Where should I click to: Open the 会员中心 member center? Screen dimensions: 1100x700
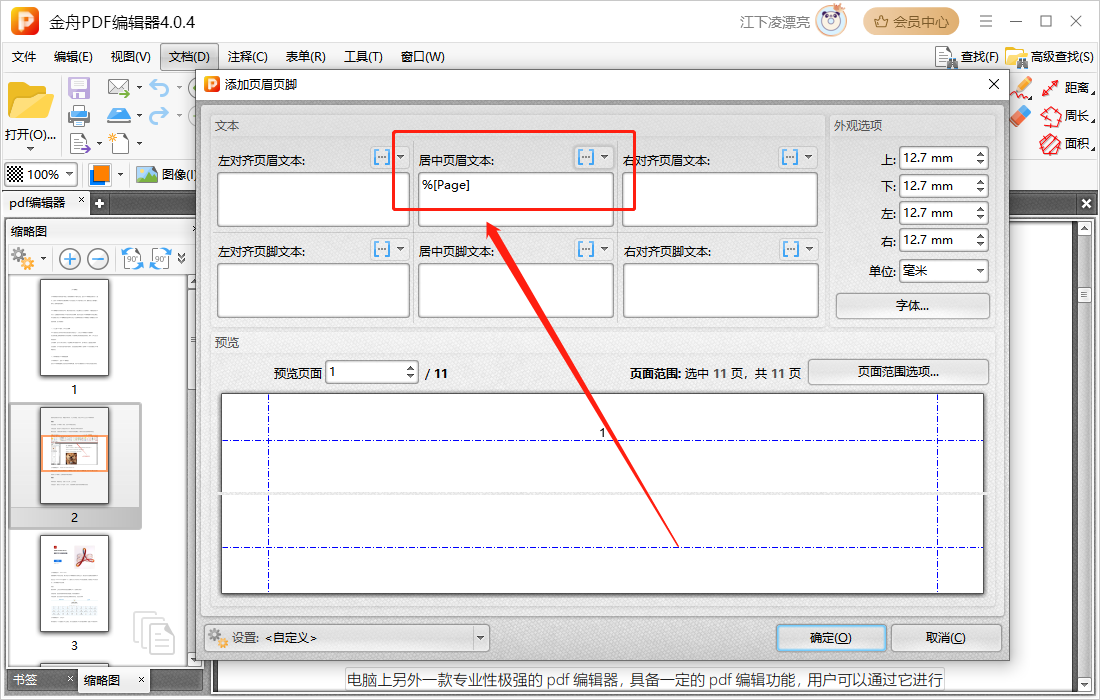911,22
